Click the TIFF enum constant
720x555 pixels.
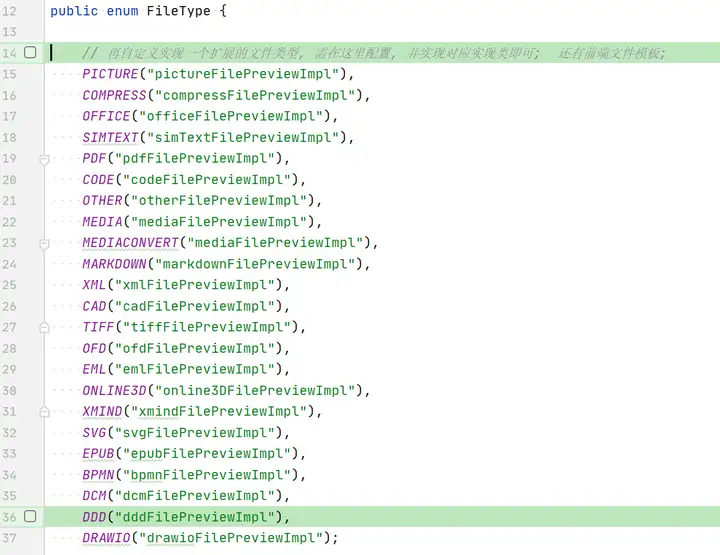pyautogui.click(x=98, y=327)
